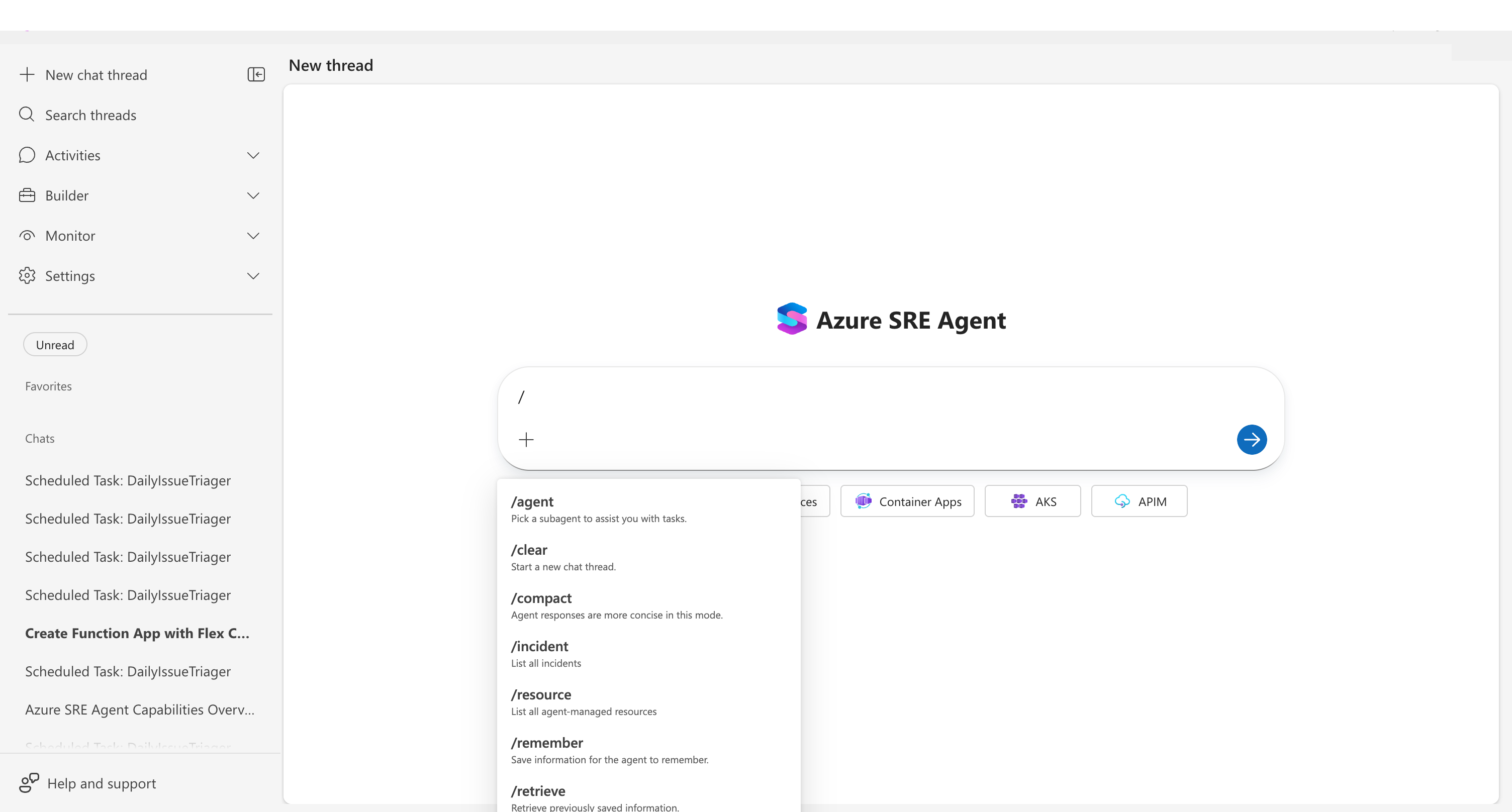Toggle the Unread filter
The width and height of the screenshot is (1512, 812).
(x=55, y=344)
